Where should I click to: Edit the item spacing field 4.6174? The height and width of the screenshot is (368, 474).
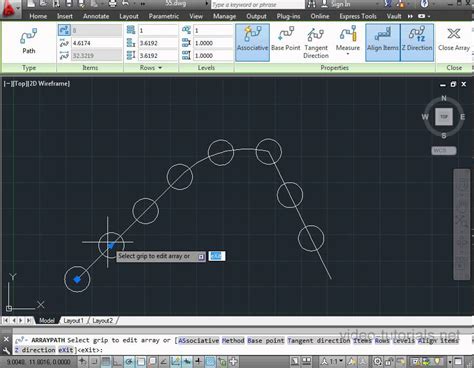97,43
